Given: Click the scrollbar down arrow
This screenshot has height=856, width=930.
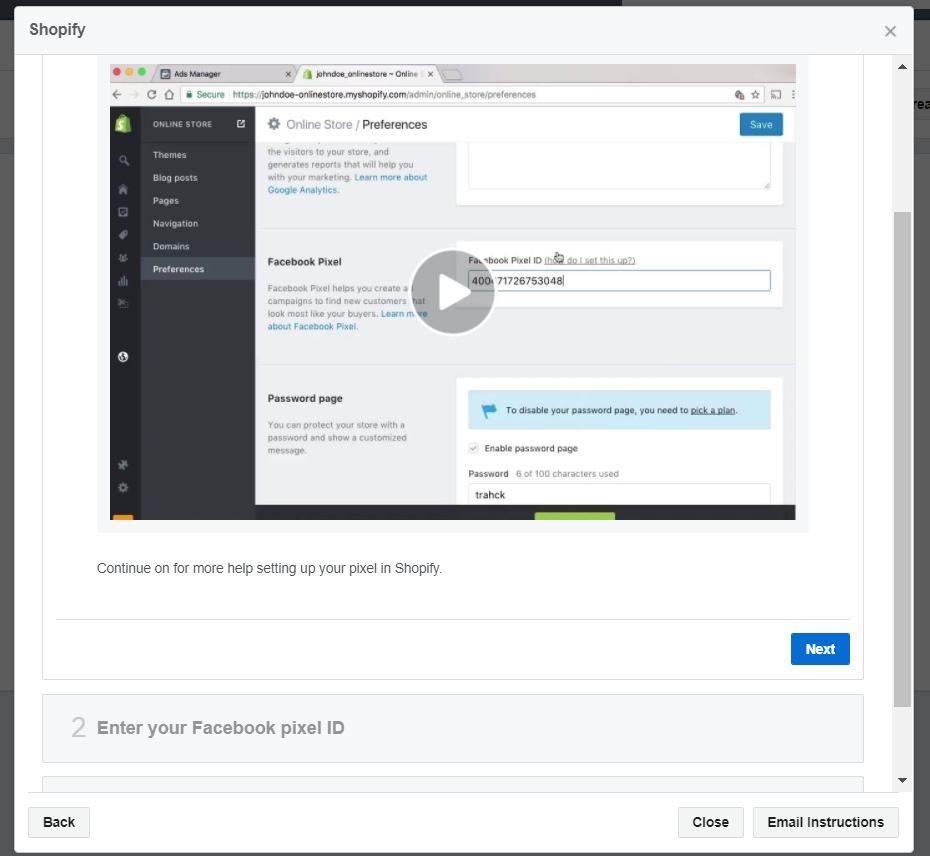Looking at the screenshot, I should [x=902, y=780].
